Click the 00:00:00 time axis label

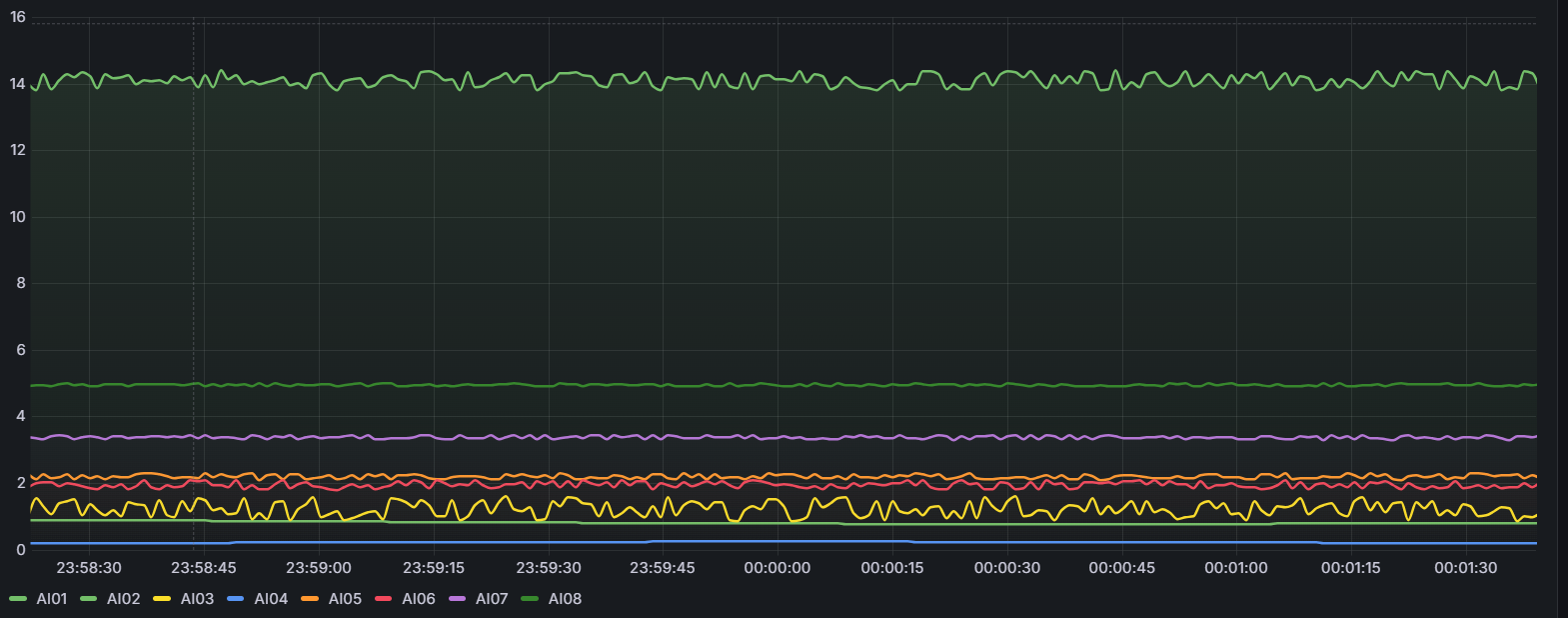click(x=778, y=568)
